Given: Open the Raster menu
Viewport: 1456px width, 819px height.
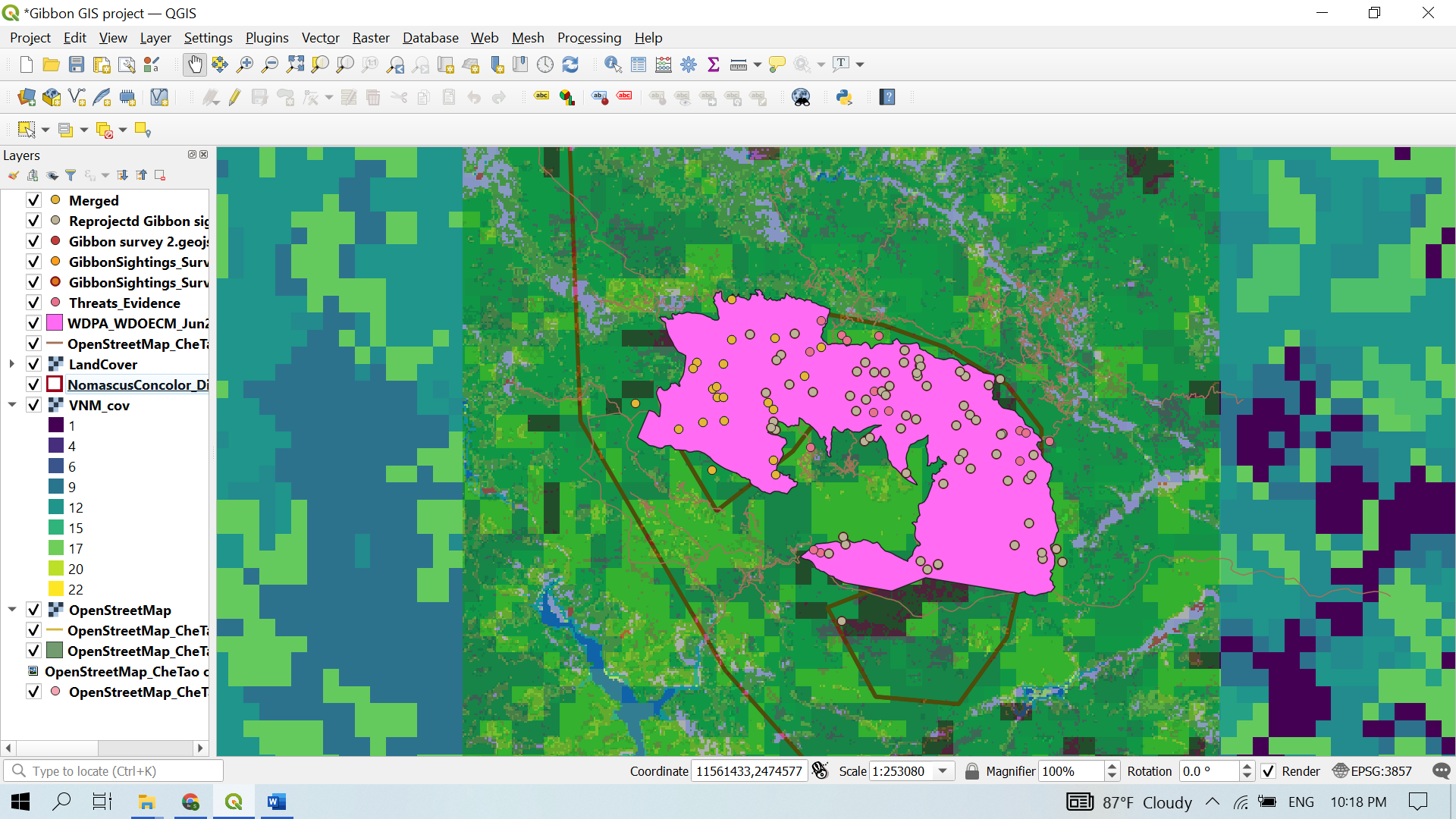Looking at the screenshot, I should click(x=371, y=38).
